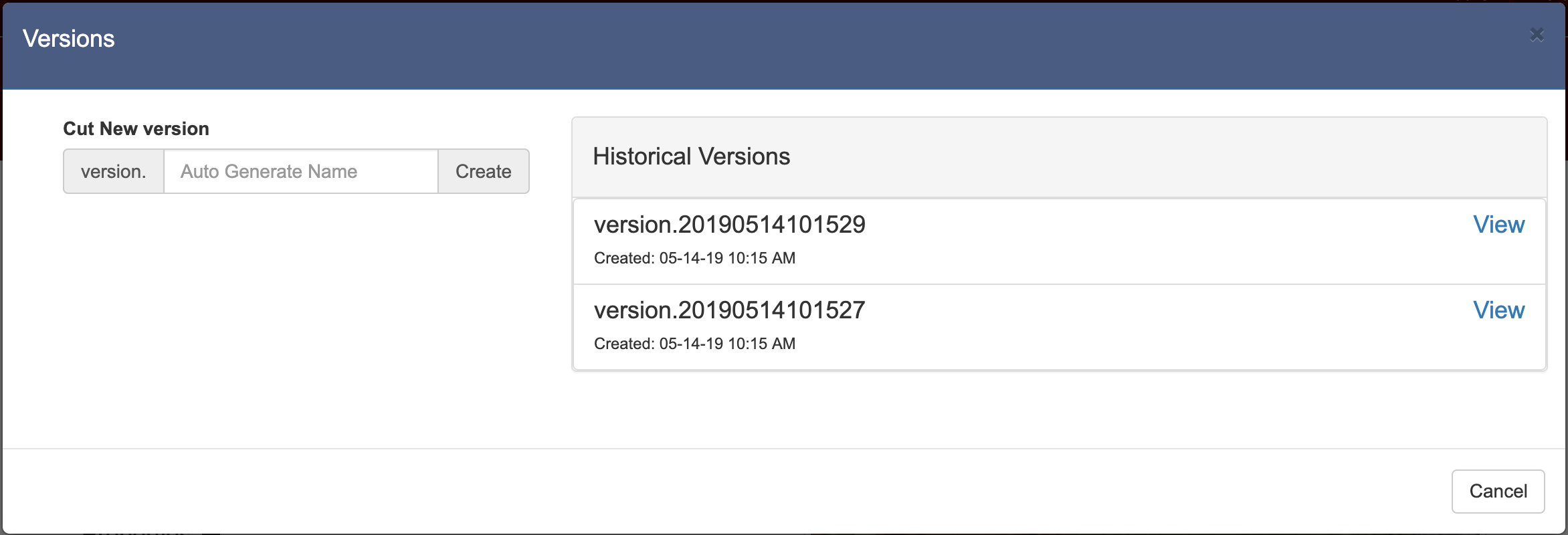1568x535 pixels.
Task: Click the Versions dialog title
Action: pyautogui.click(x=69, y=39)
